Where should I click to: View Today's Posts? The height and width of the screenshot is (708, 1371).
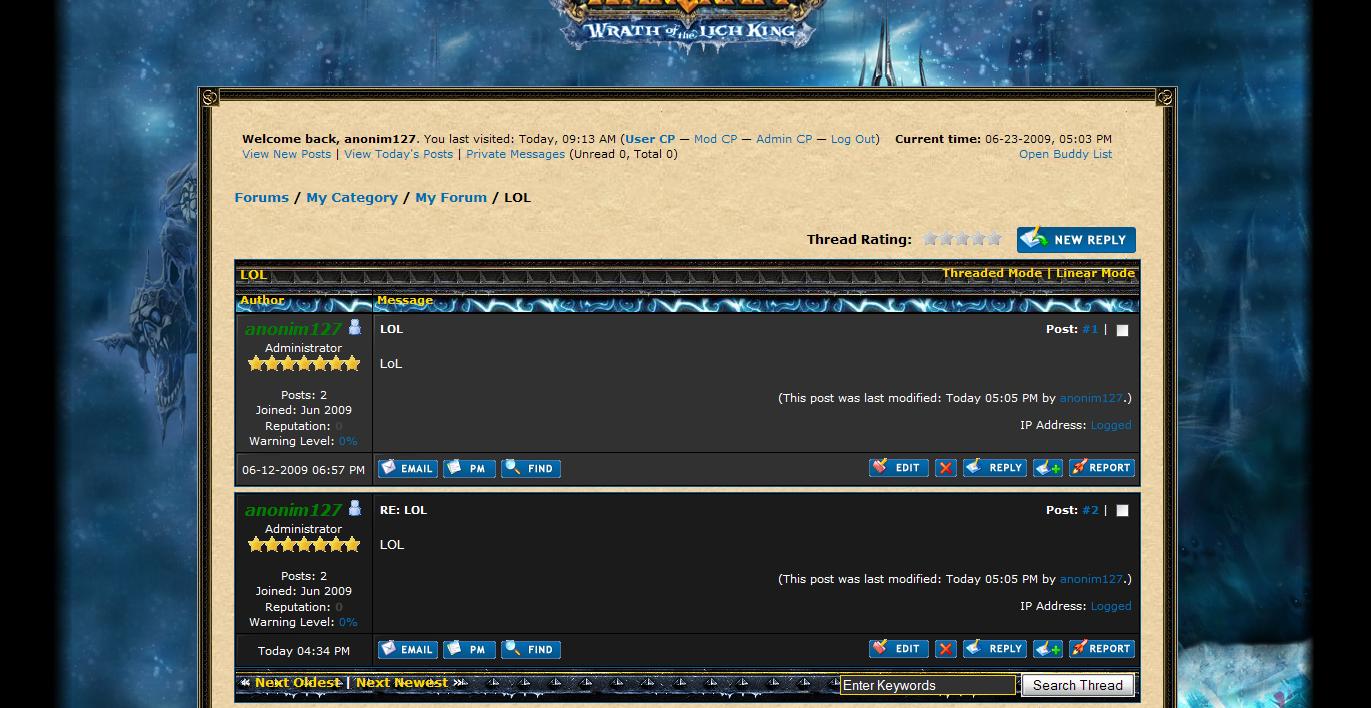click(398, 154)
